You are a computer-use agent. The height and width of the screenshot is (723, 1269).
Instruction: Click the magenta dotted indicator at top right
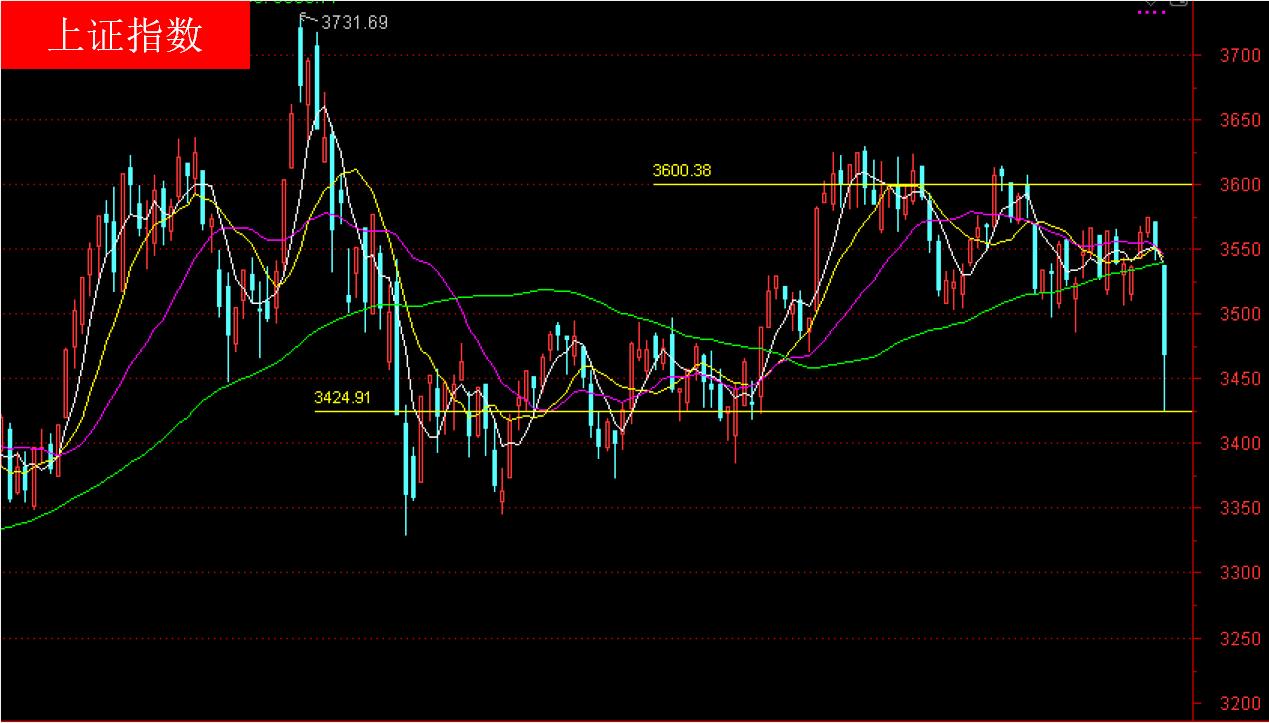[x=1152, y=12]
